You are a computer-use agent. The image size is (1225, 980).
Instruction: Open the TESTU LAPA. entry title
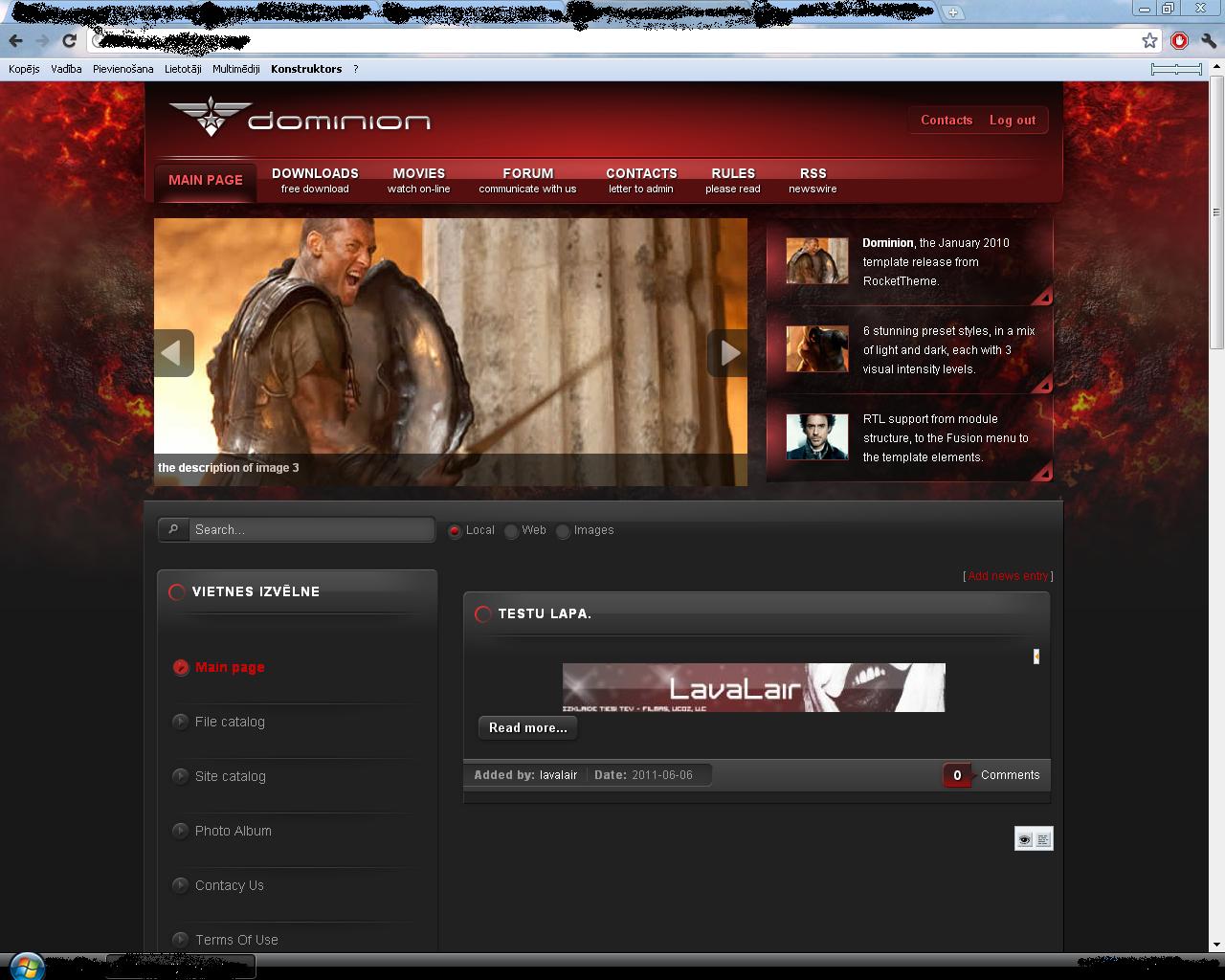point(545,613)
